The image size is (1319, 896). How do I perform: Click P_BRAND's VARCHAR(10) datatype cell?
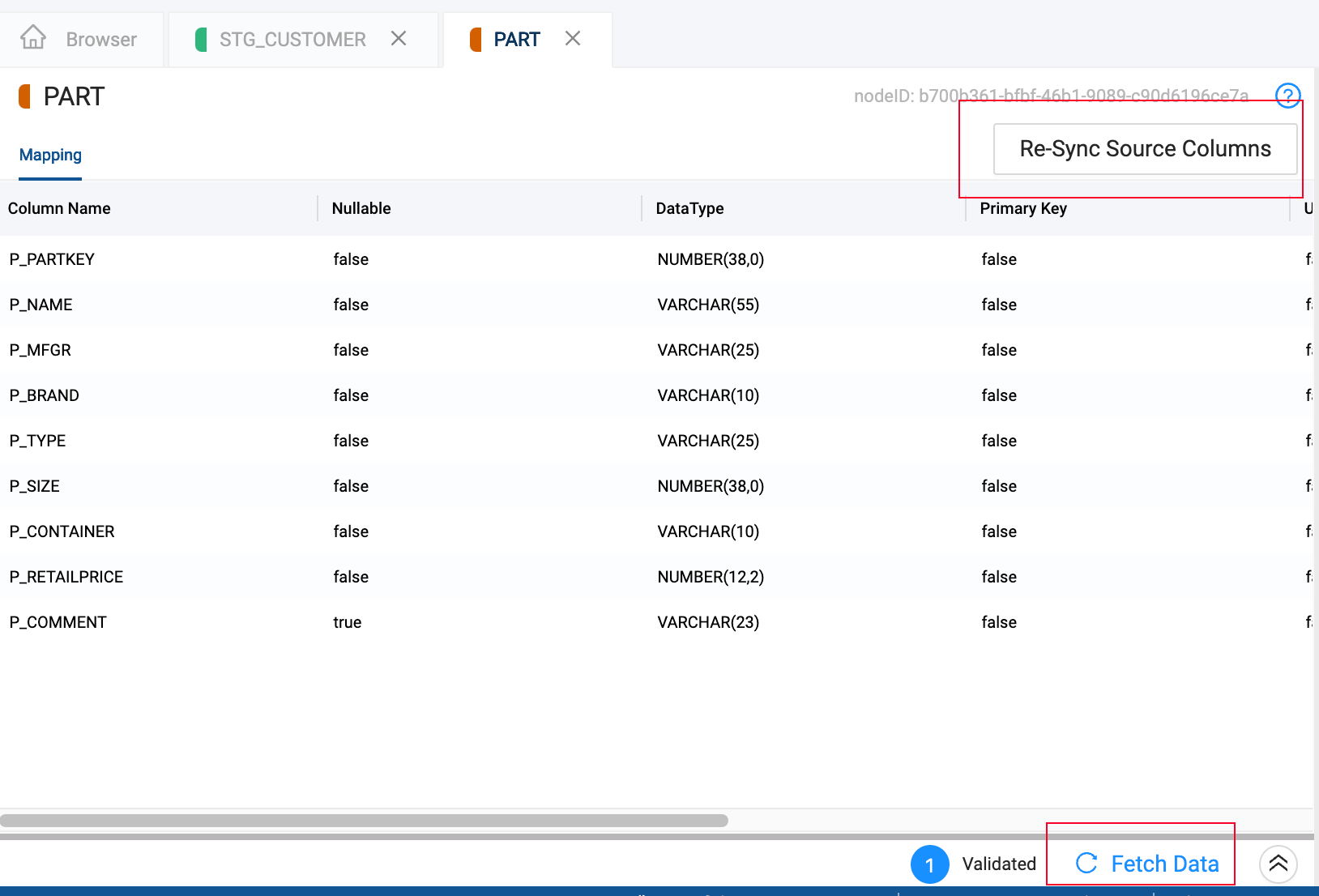[708, 395]
